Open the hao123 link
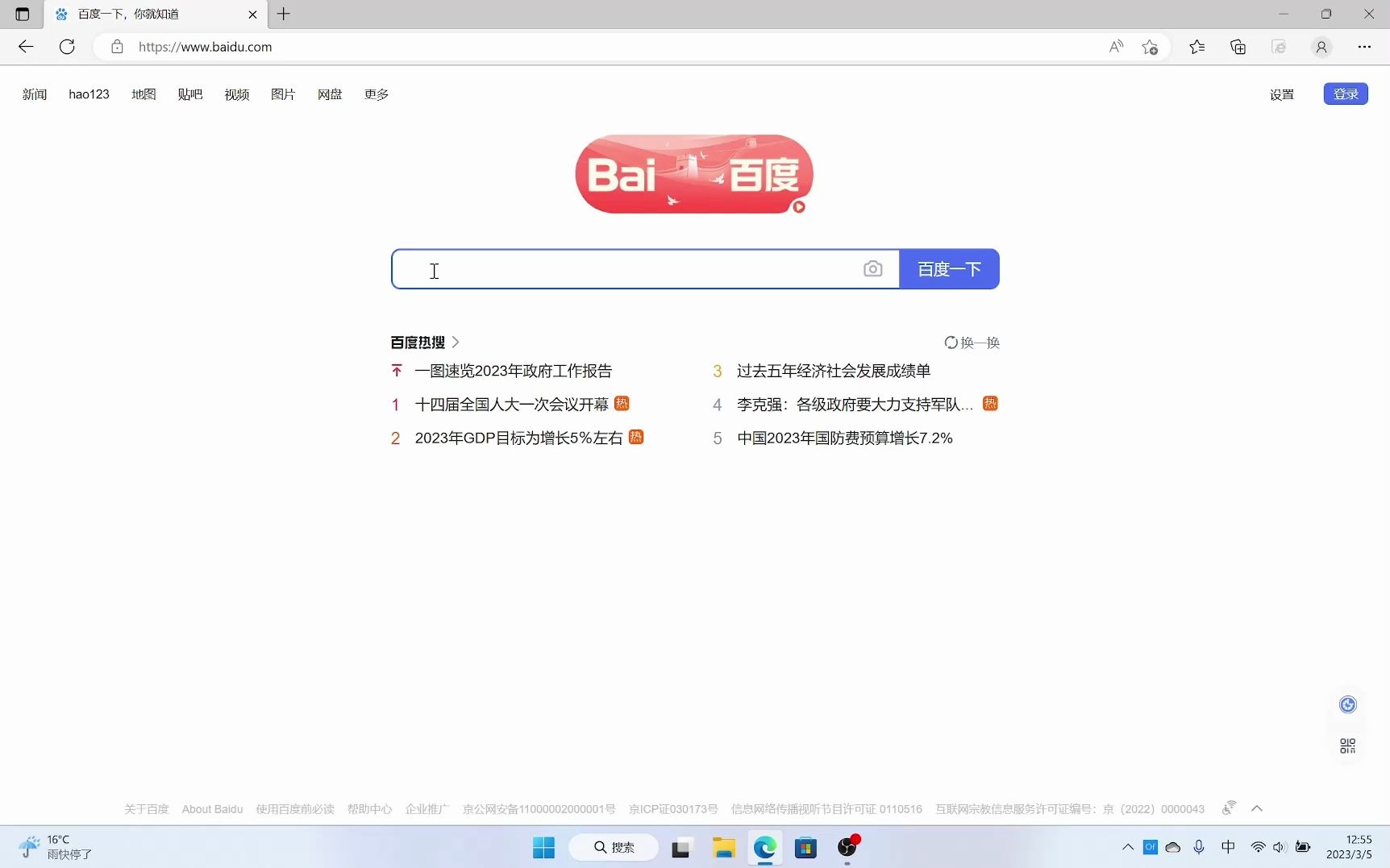The height and width of the screenshot is (868, 1390). click(x=89, y=94)
